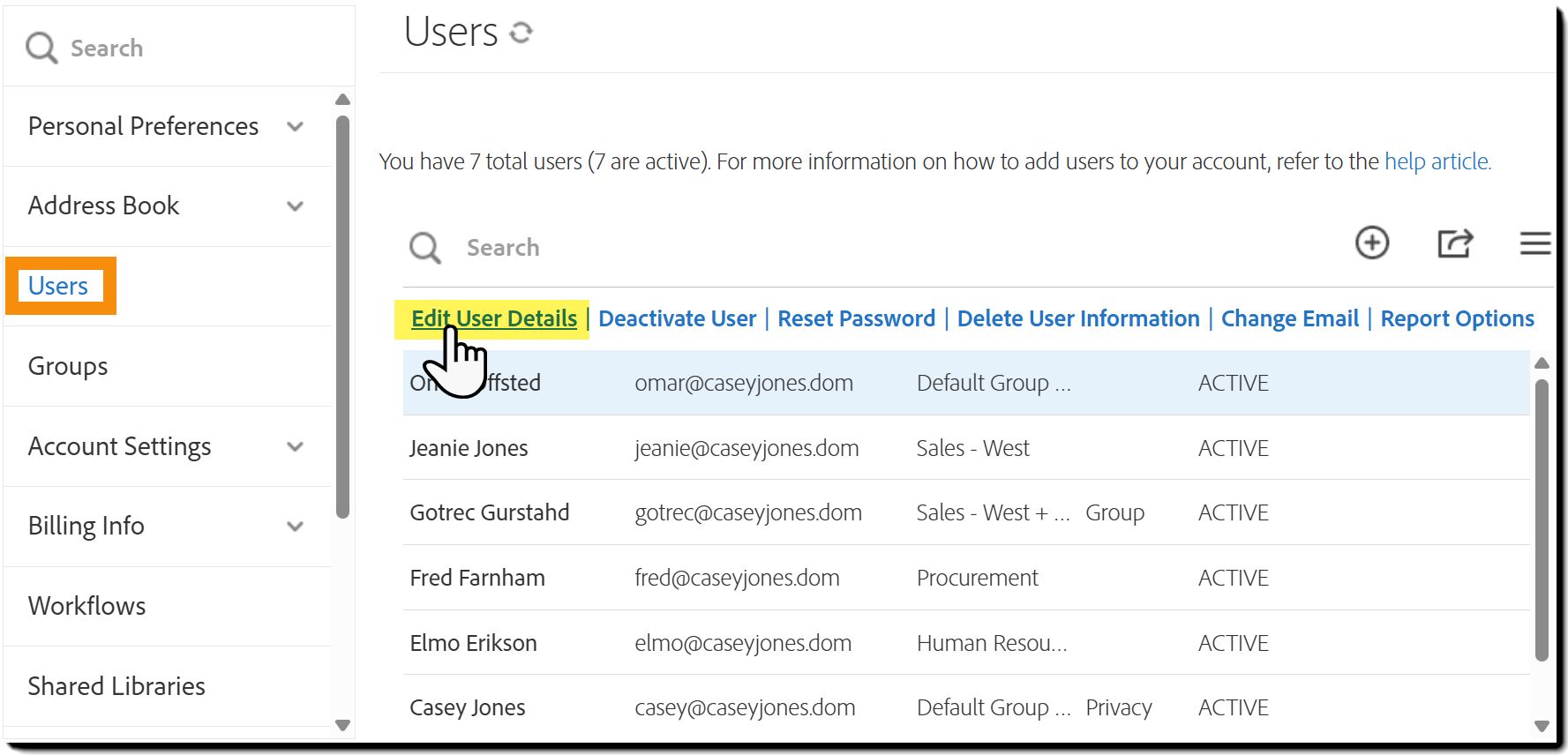The height and width of the screenshot is (755, 1568).
Task: Expand the Address Book chevron
Action: (296, 206)
